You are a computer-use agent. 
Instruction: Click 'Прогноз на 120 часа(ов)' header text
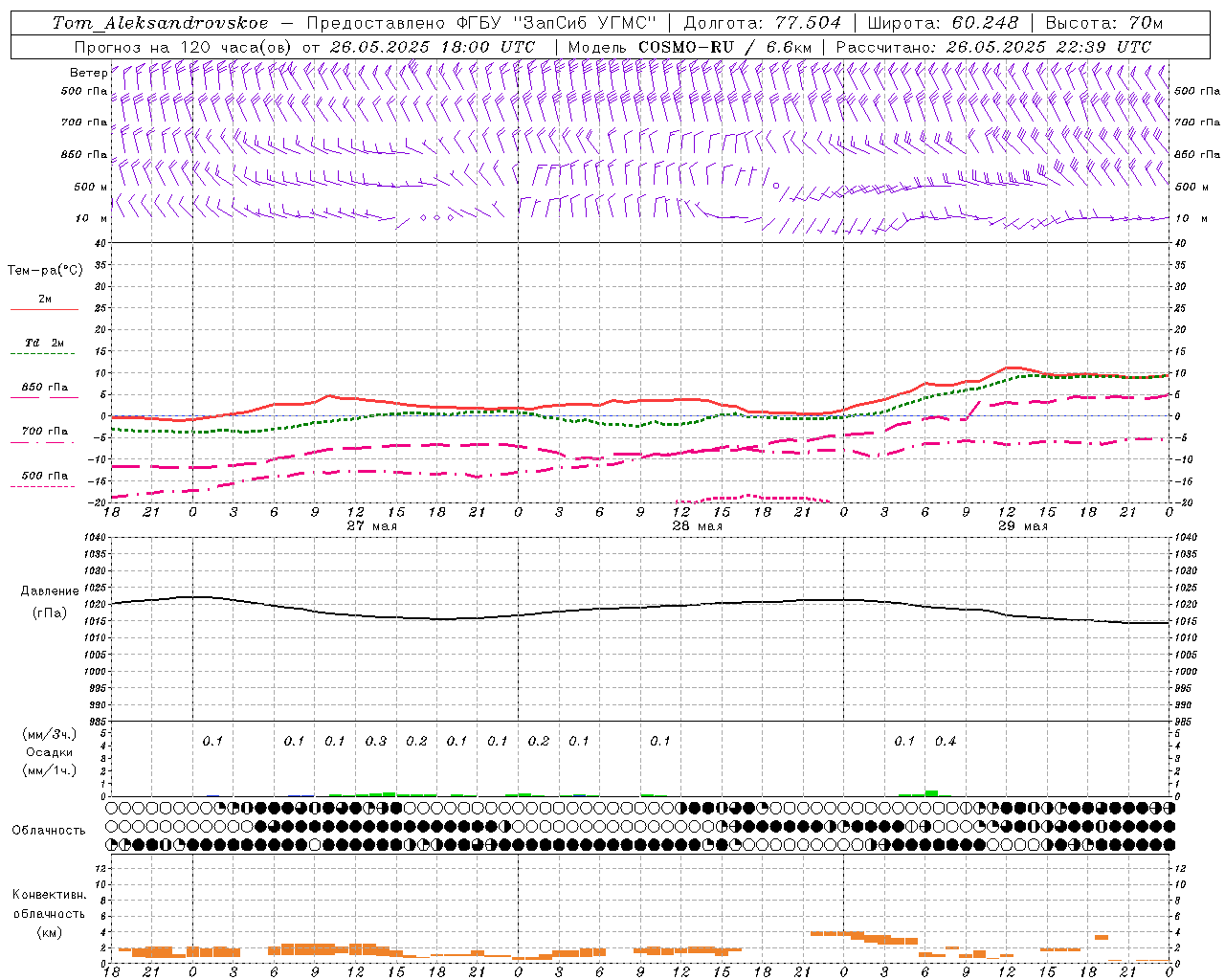[184, 47]
